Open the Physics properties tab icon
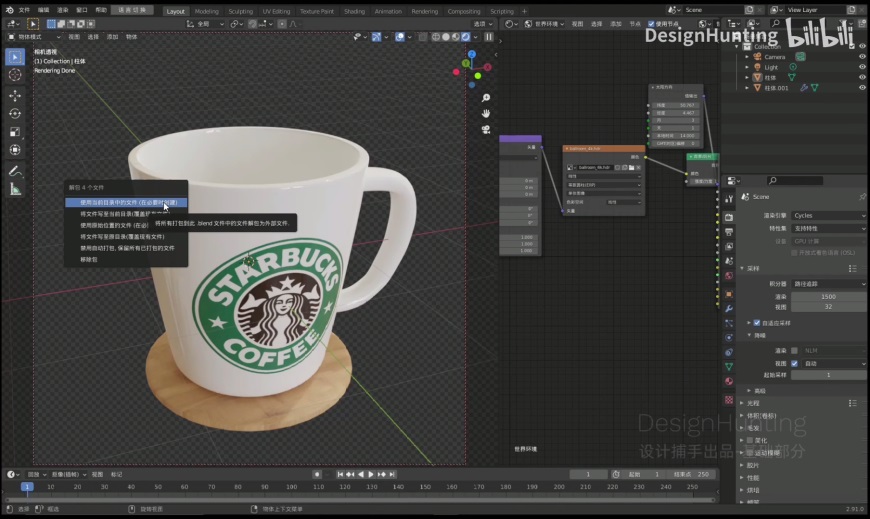 coord(729,337)
